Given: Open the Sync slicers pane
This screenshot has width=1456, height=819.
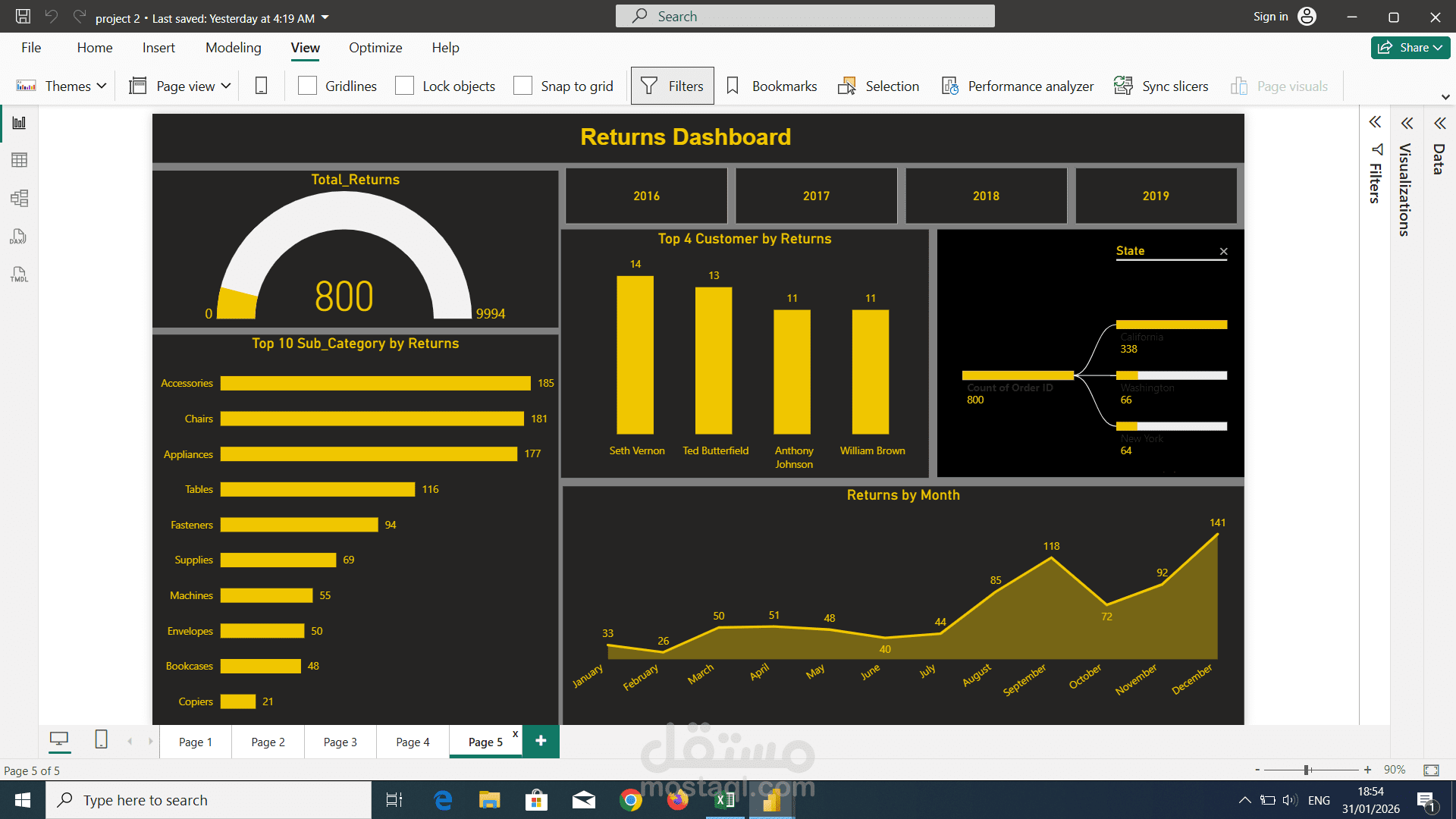Looking at the screenshot, I should tap(1161, 86).
